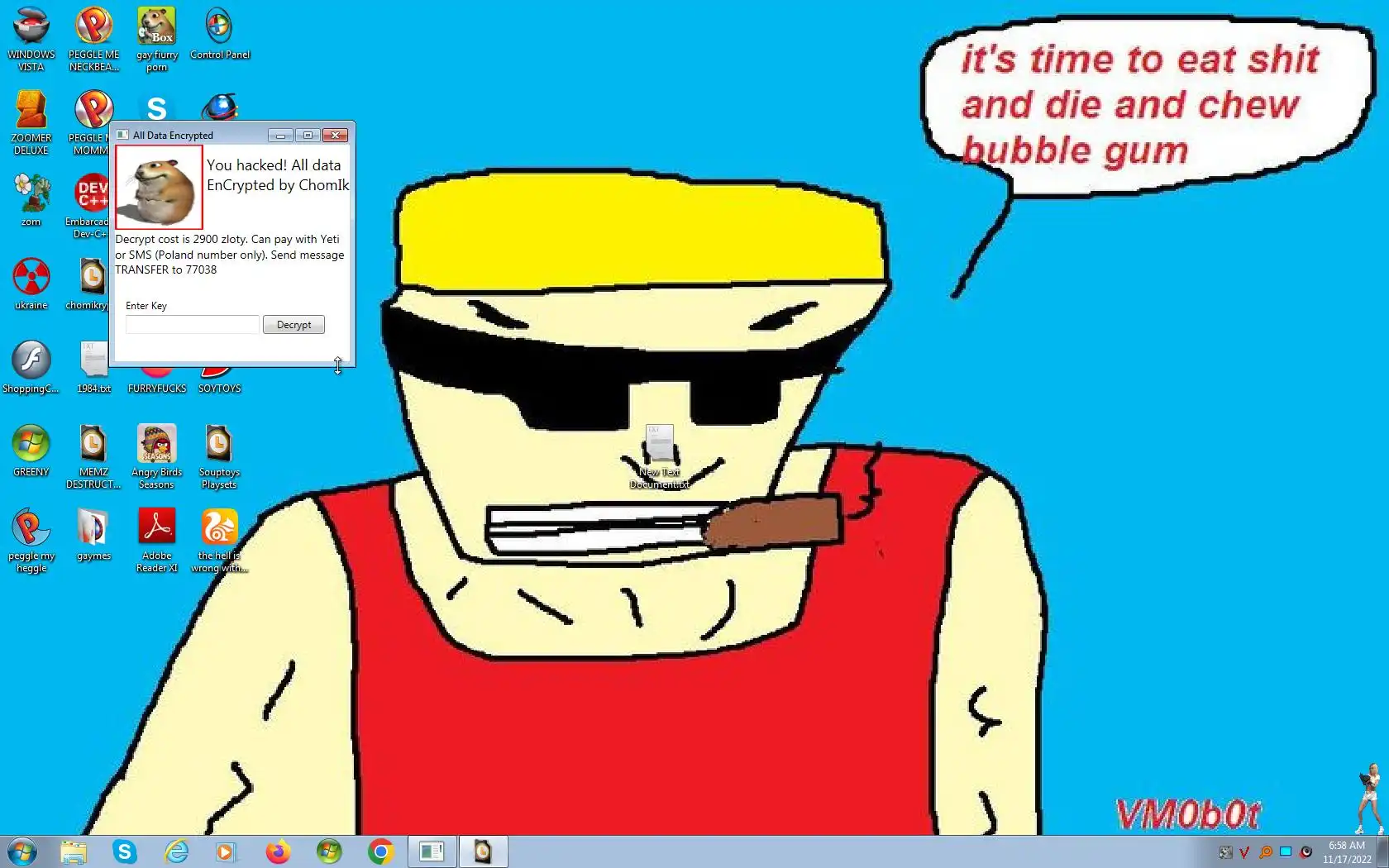Image resolution: width=1389 pixels, height=868 pixels.
Task: Open Windows Media Player from the taskbar
Action: (x=225, y=851)
